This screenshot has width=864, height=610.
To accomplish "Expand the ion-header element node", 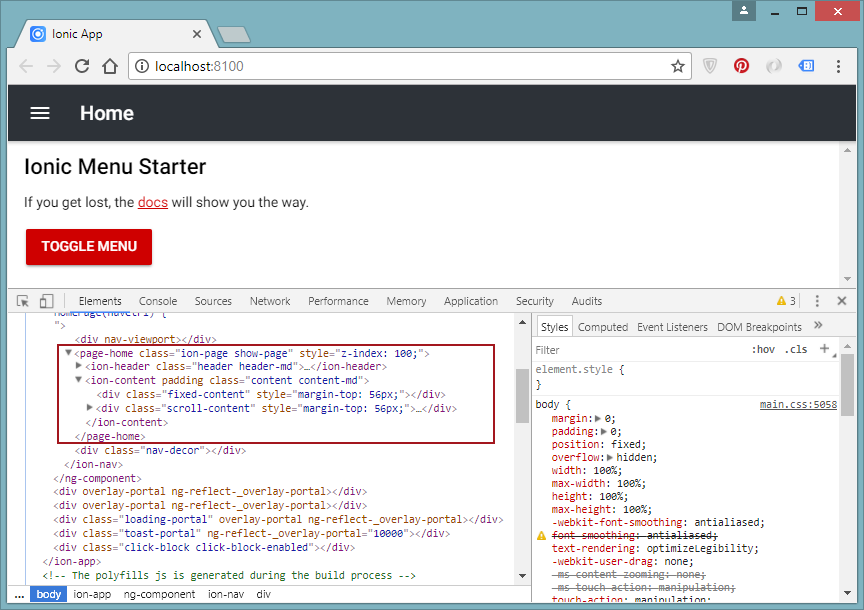I will 79,366.
